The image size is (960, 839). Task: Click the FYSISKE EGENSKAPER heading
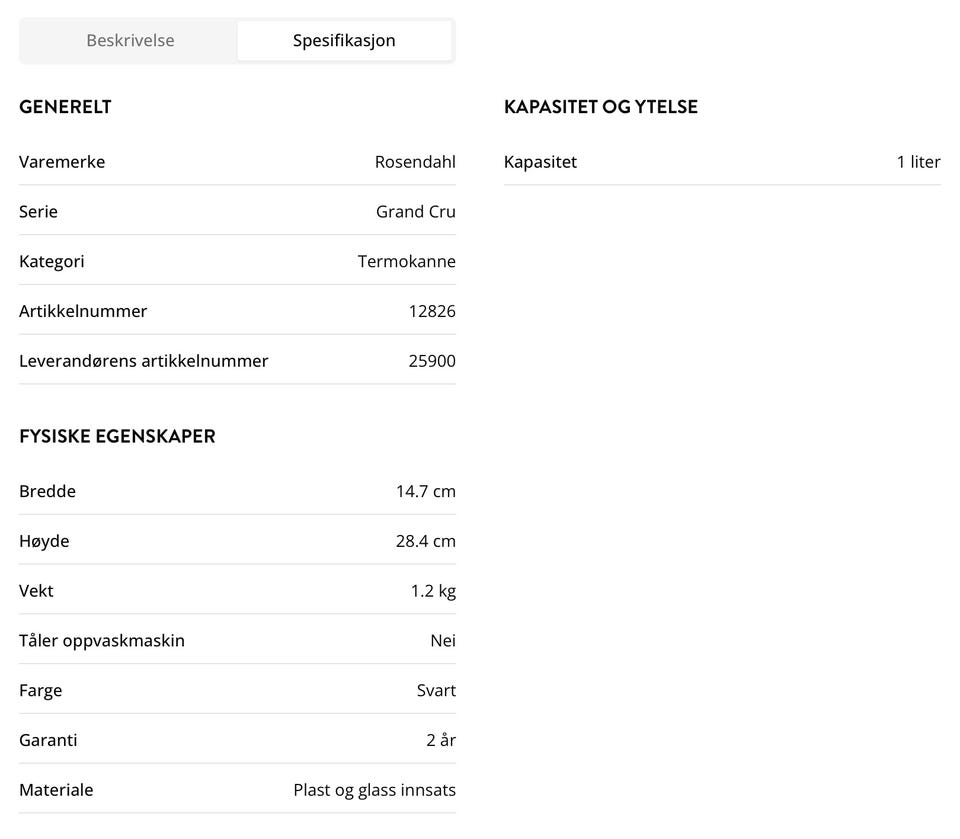117,436
